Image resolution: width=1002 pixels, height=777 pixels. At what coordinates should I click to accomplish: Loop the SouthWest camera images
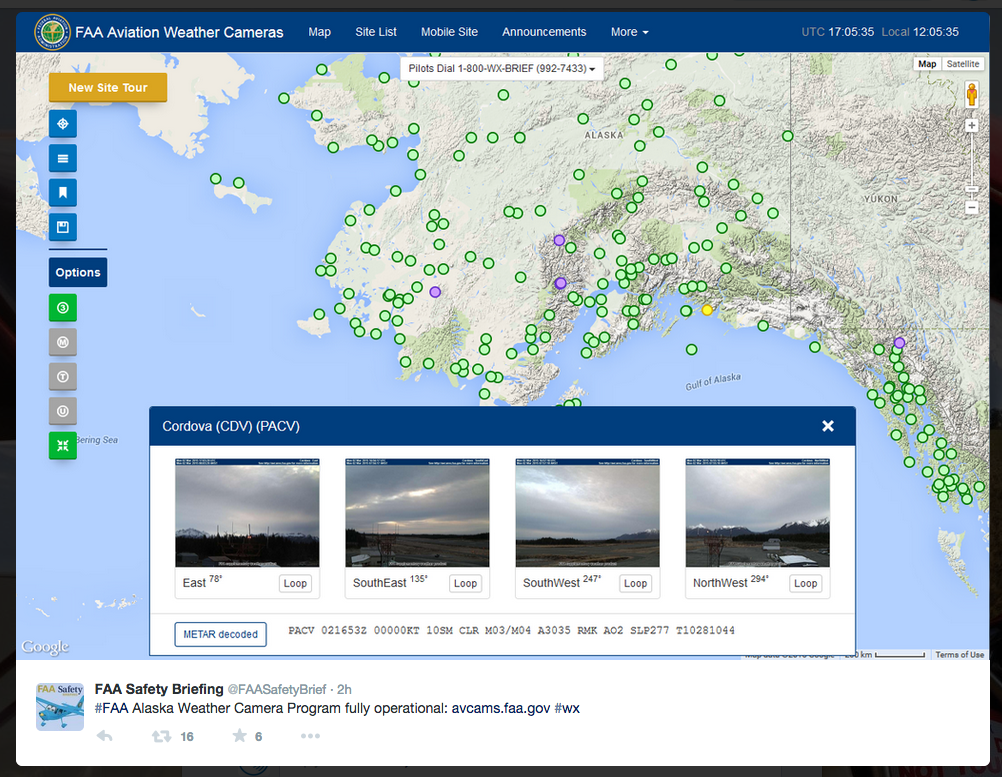635,583
